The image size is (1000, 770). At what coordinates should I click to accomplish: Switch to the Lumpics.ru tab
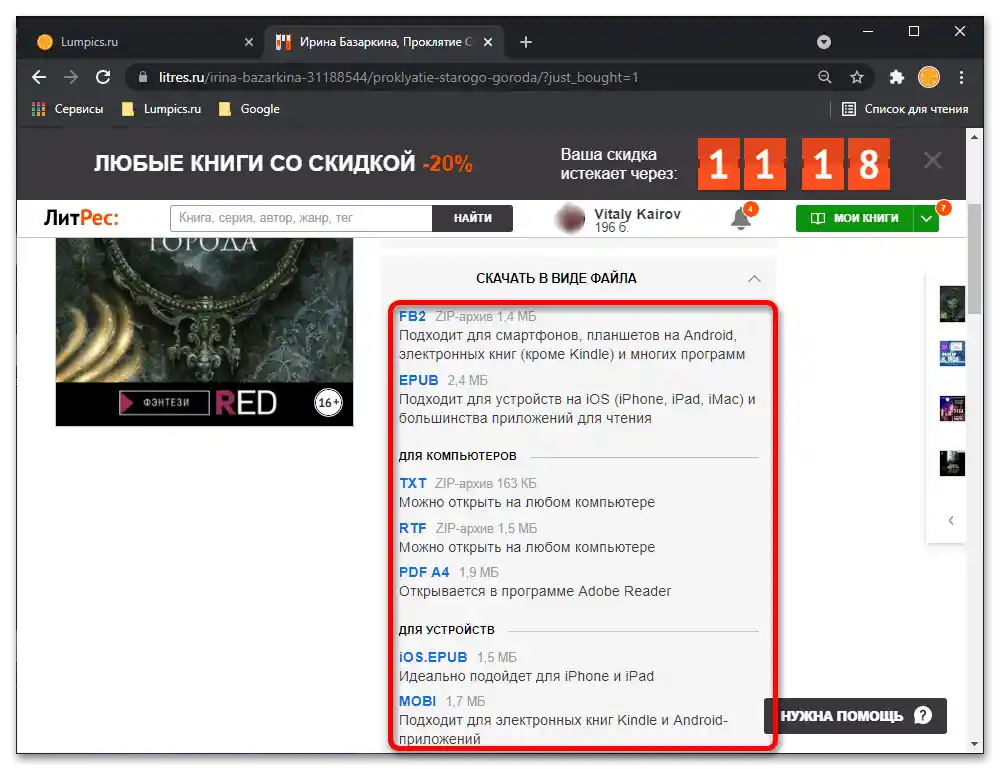tap(142, 42)
